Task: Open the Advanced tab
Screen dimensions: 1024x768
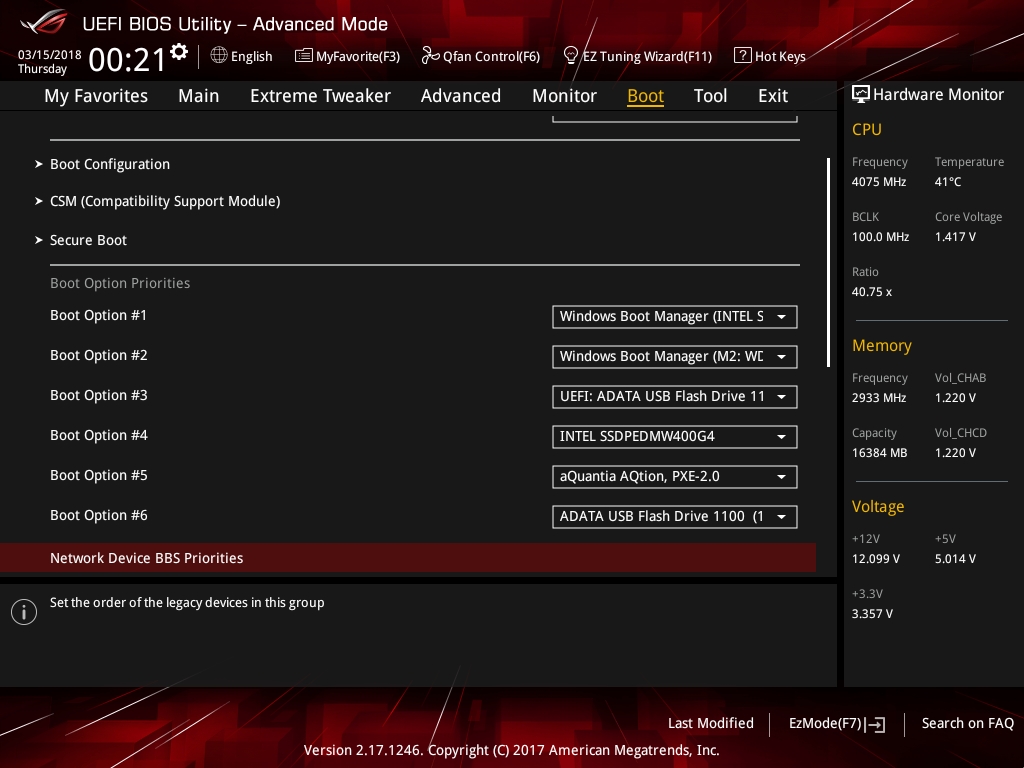Action: (460, 96)
